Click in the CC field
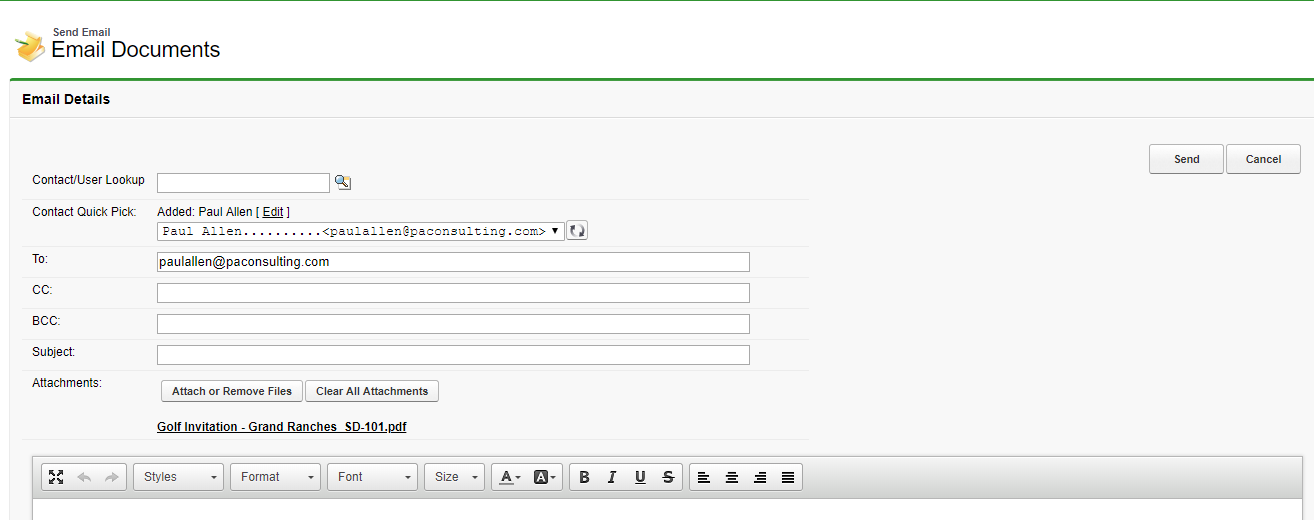1314x520 pixels. click(x=453, y=293)
